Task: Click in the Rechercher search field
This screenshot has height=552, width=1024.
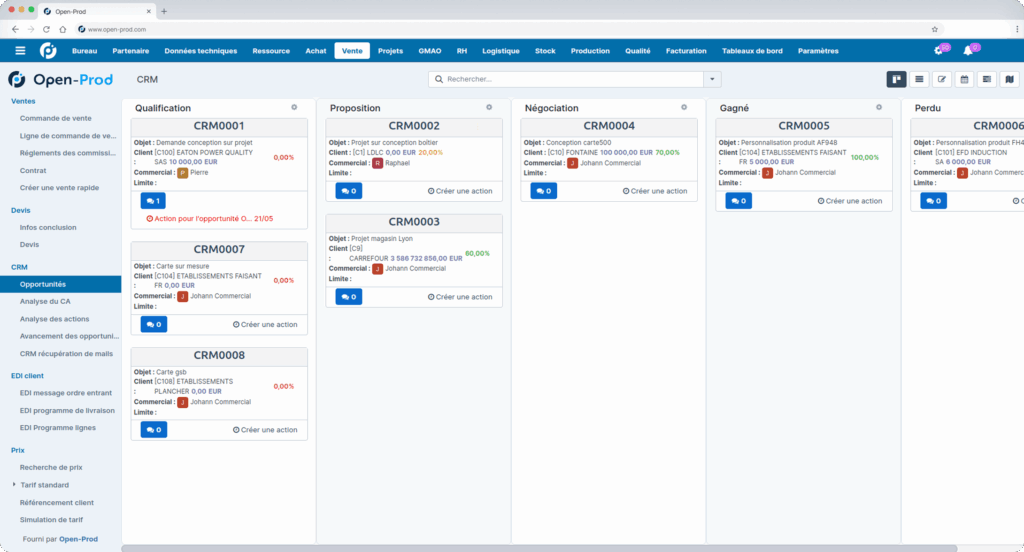Action: click(x=566, y=79)
